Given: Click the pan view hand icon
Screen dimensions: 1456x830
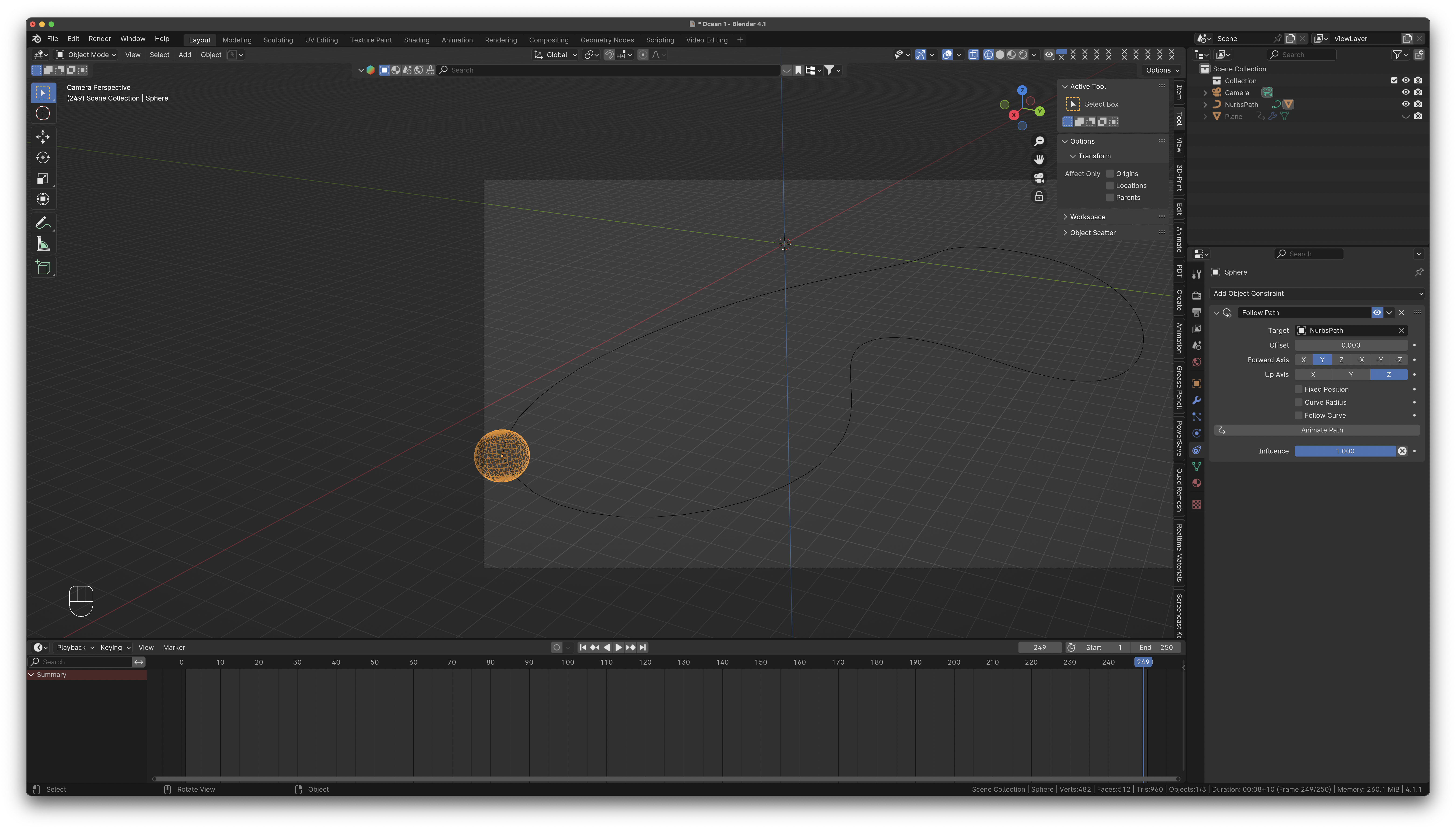Looking at the screenshot, I should coord(1039,160).
